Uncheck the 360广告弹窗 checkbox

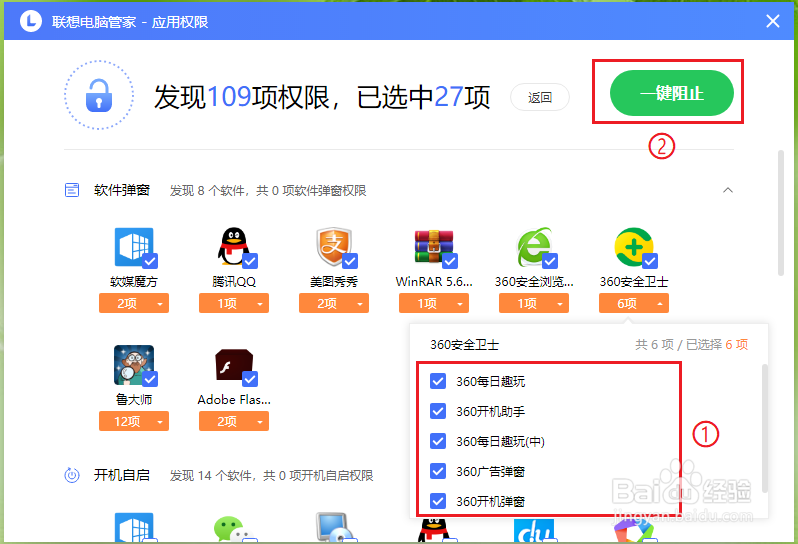click(x=438, y=471)
